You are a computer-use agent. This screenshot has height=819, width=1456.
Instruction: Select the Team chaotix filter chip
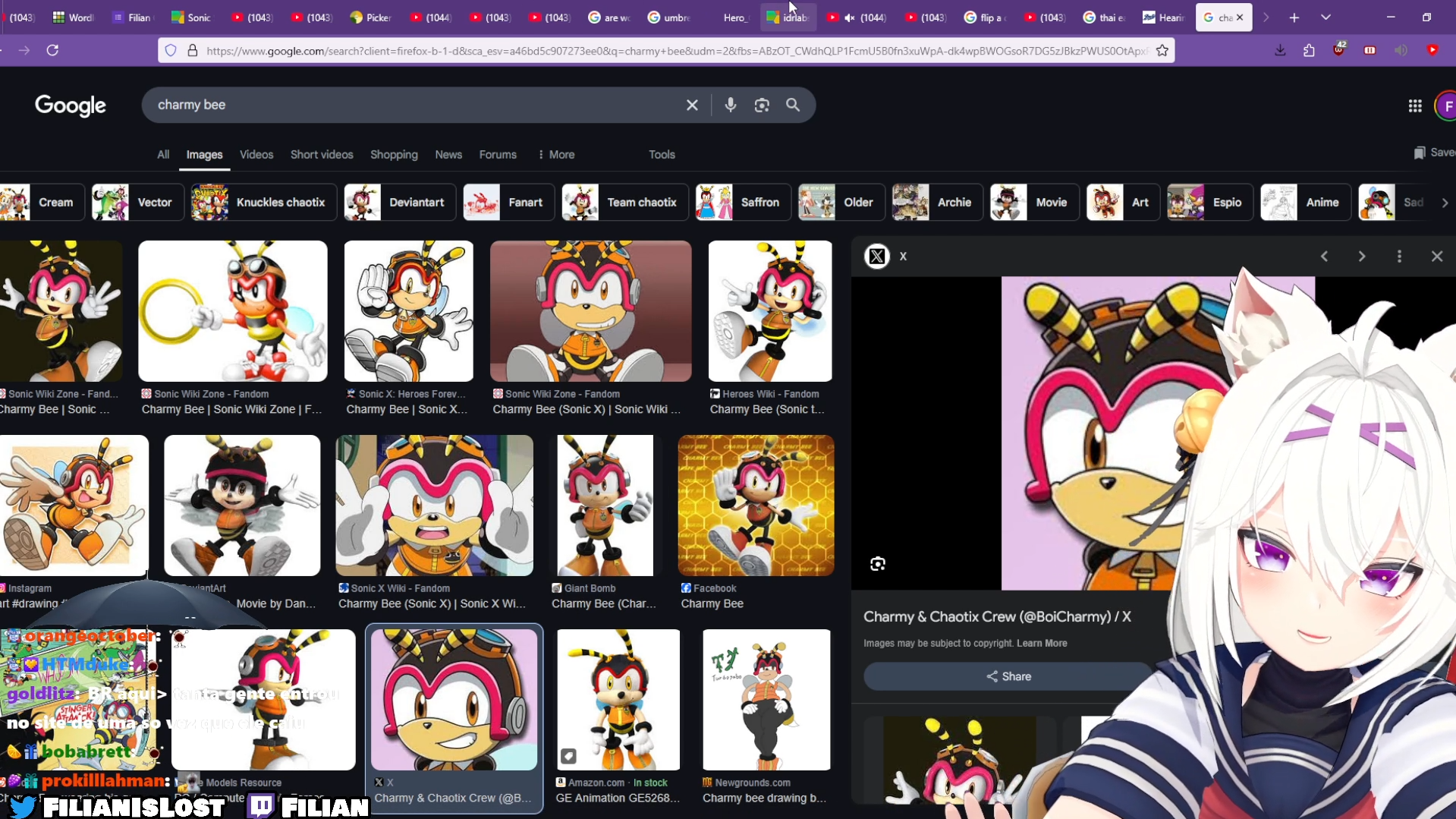(x=623, y=203)
